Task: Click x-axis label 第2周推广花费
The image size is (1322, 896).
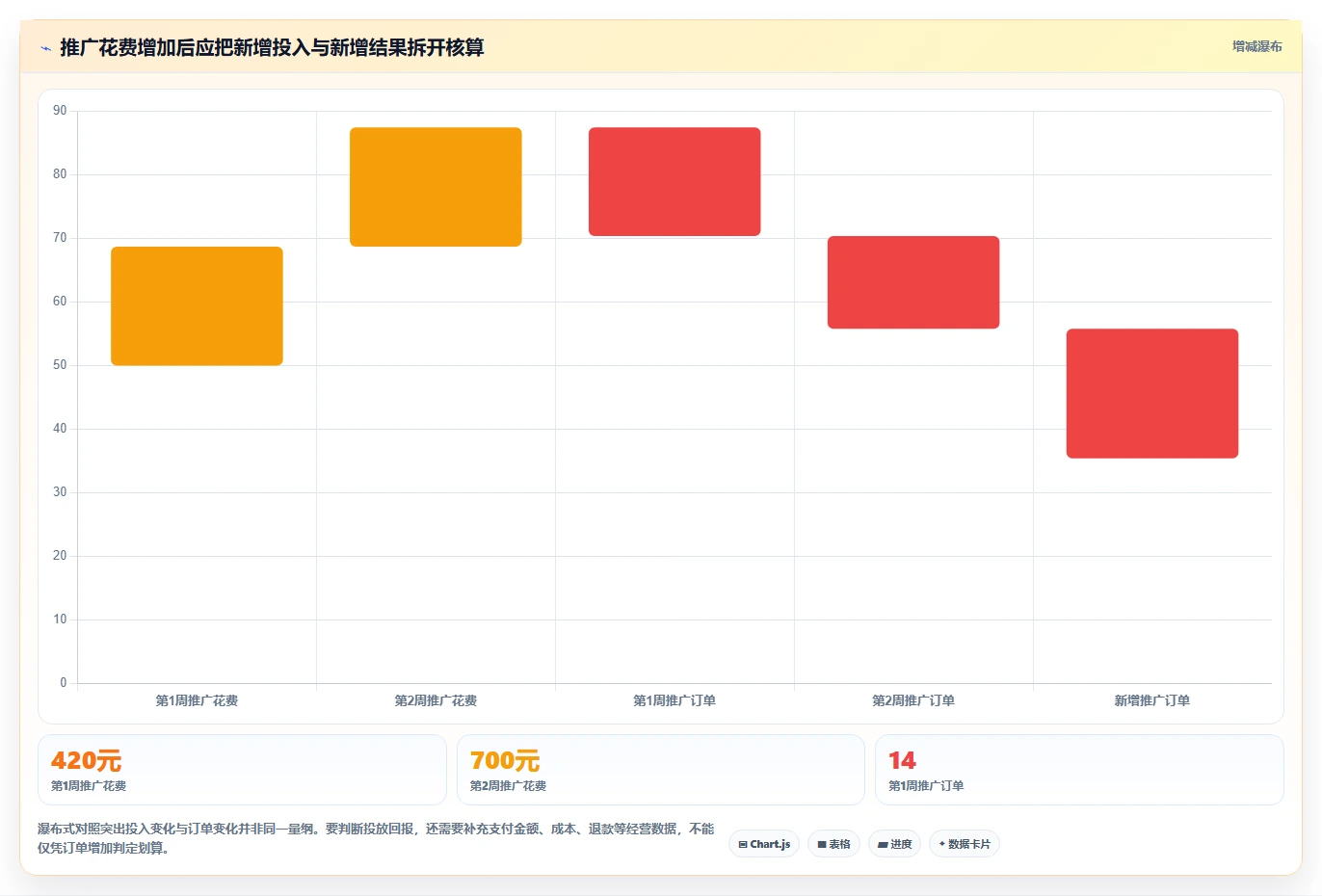Action: pos(436,700)
